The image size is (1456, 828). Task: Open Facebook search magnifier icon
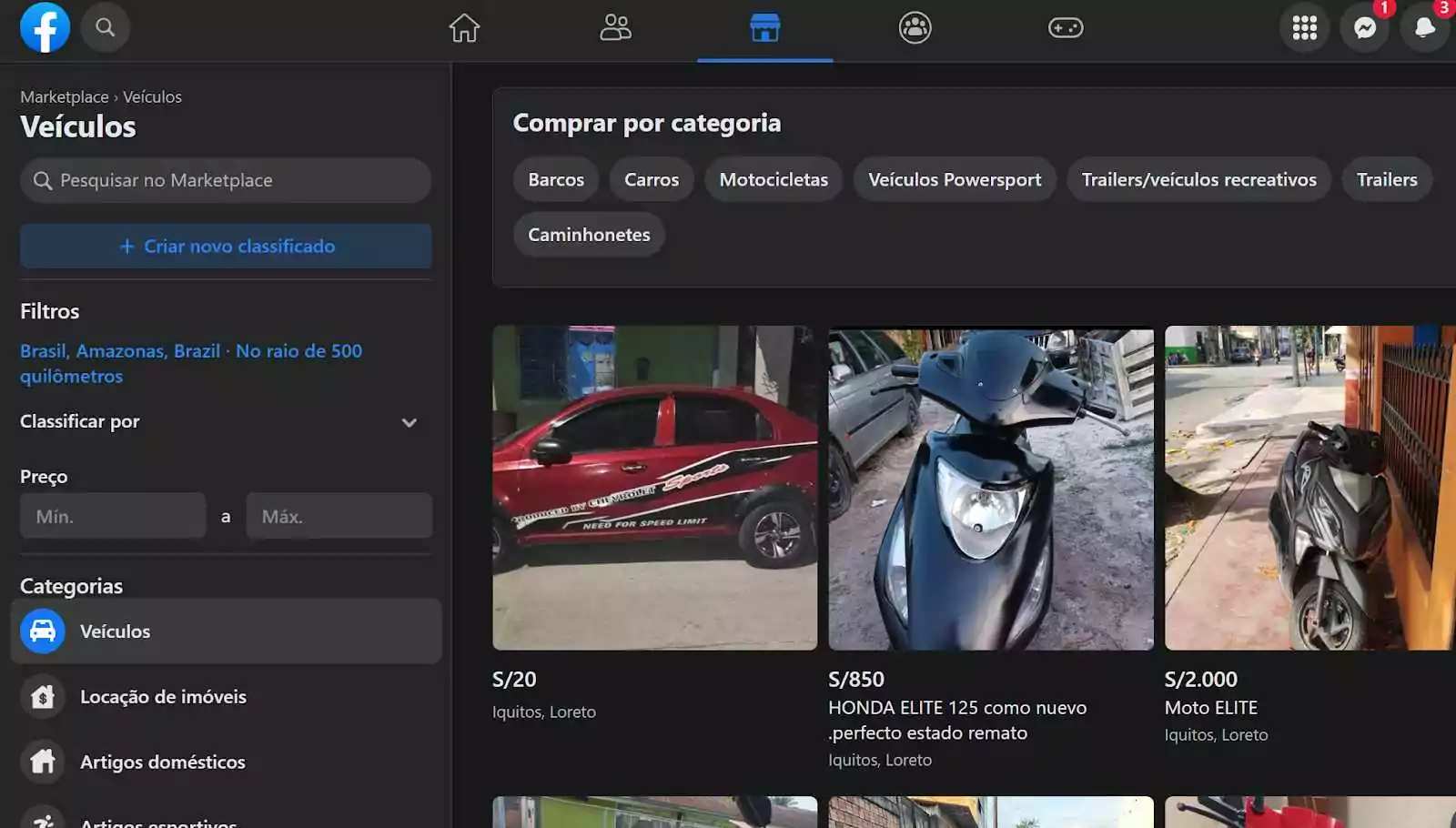pyautogui.click(x=106, y=27)
